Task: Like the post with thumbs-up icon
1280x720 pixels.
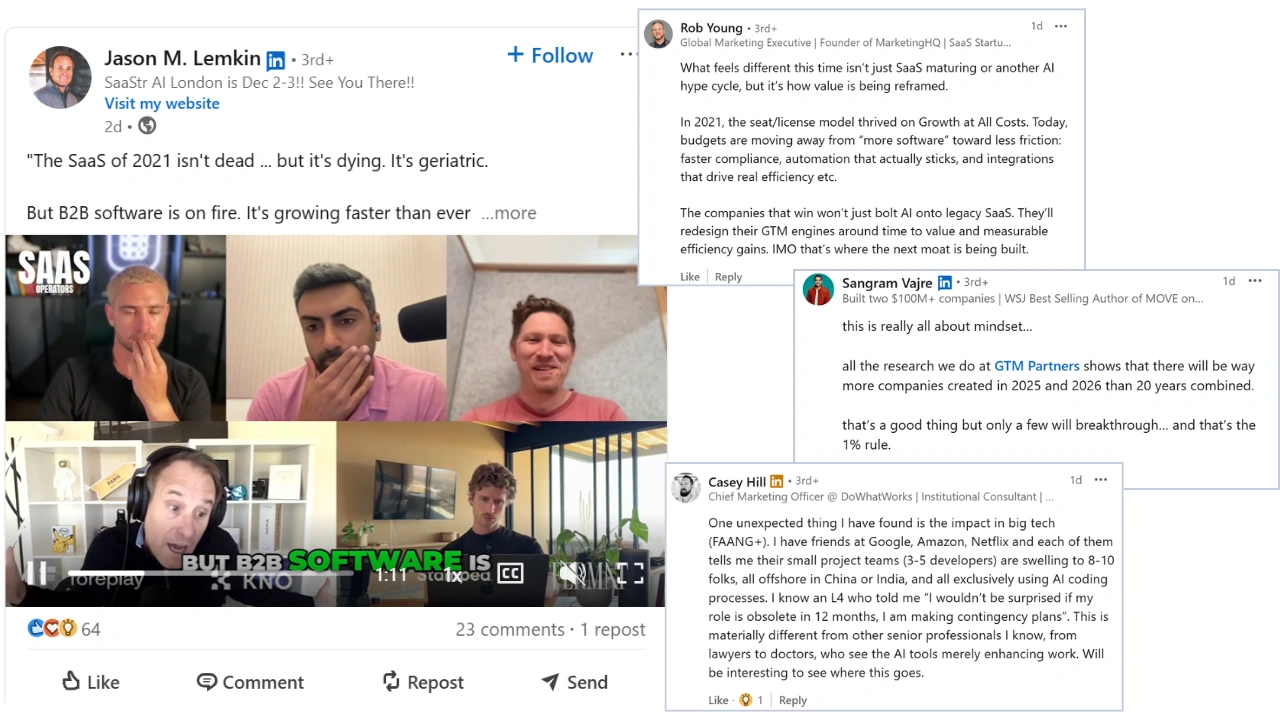Action: [x=90, y=682]
